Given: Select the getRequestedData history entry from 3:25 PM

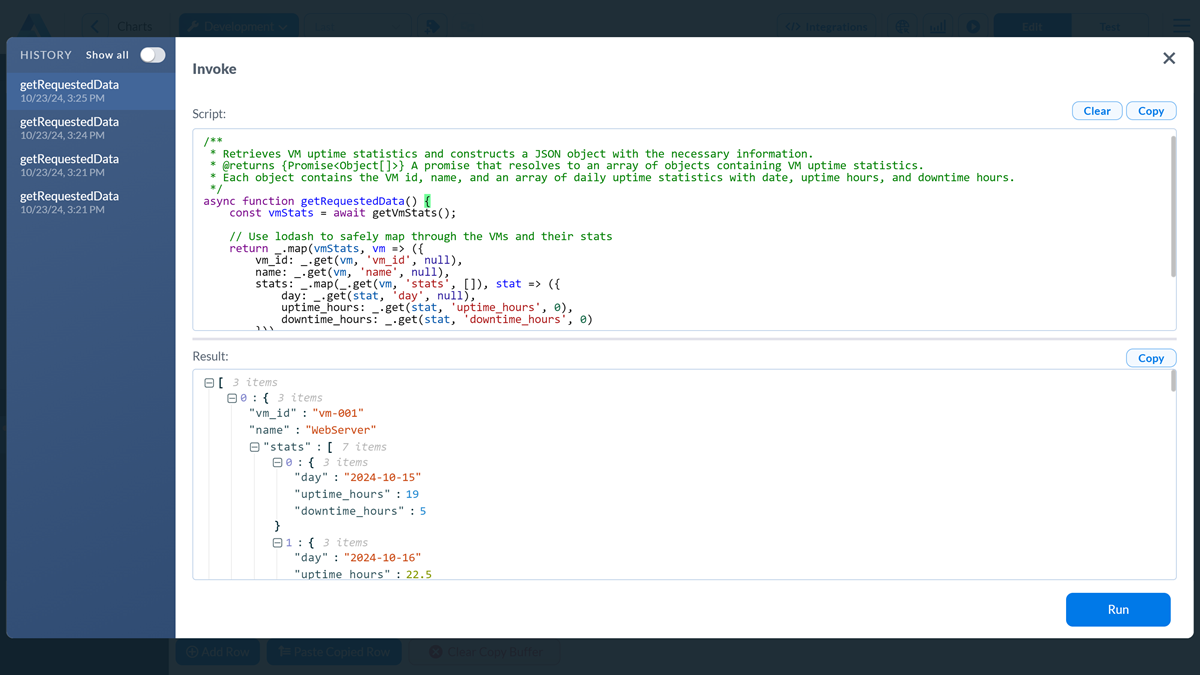Looking at the screenshot, I should (x=90, y=92).
